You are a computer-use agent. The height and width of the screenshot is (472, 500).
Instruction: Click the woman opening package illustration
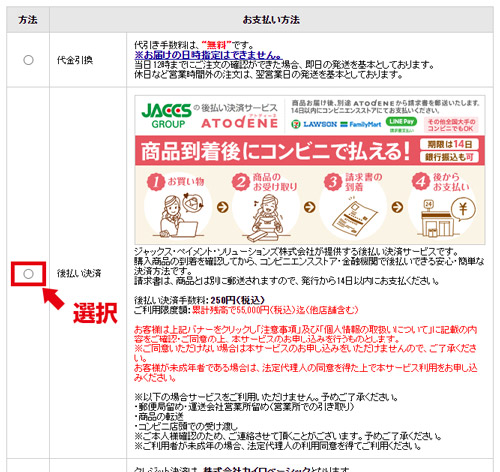[266, 218]
